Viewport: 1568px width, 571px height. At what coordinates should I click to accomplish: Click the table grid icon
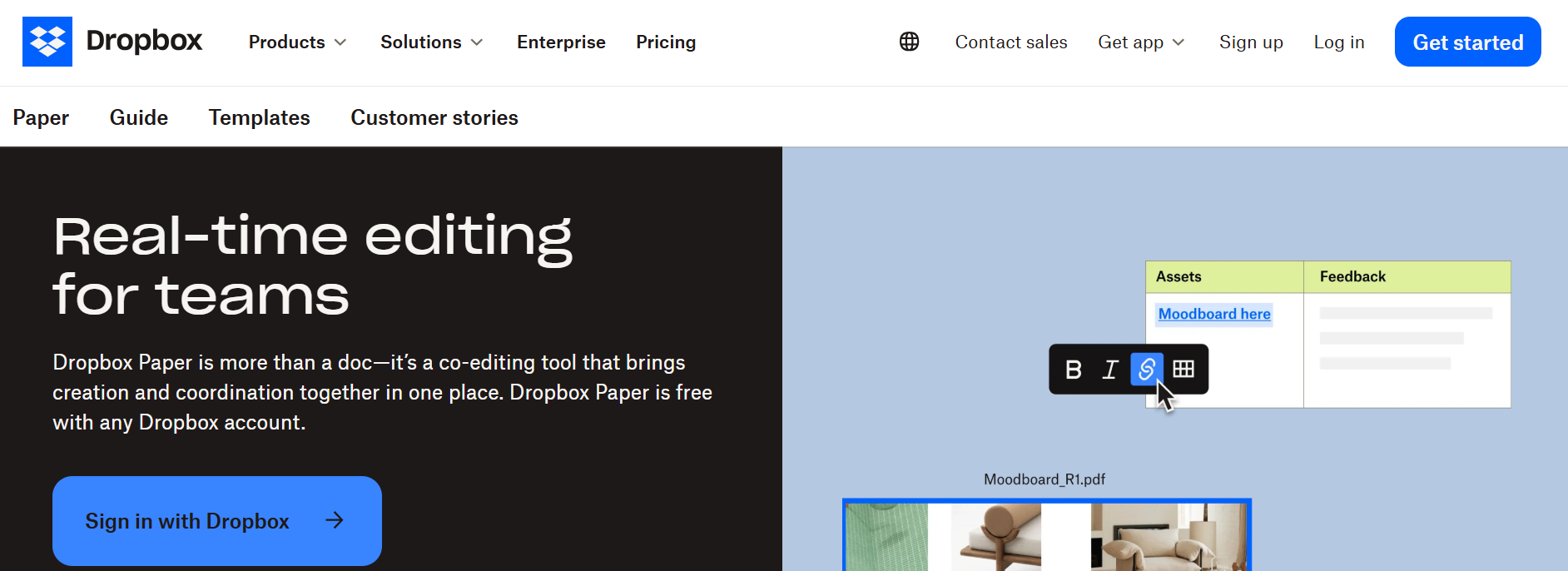[x=1183, y=369]
